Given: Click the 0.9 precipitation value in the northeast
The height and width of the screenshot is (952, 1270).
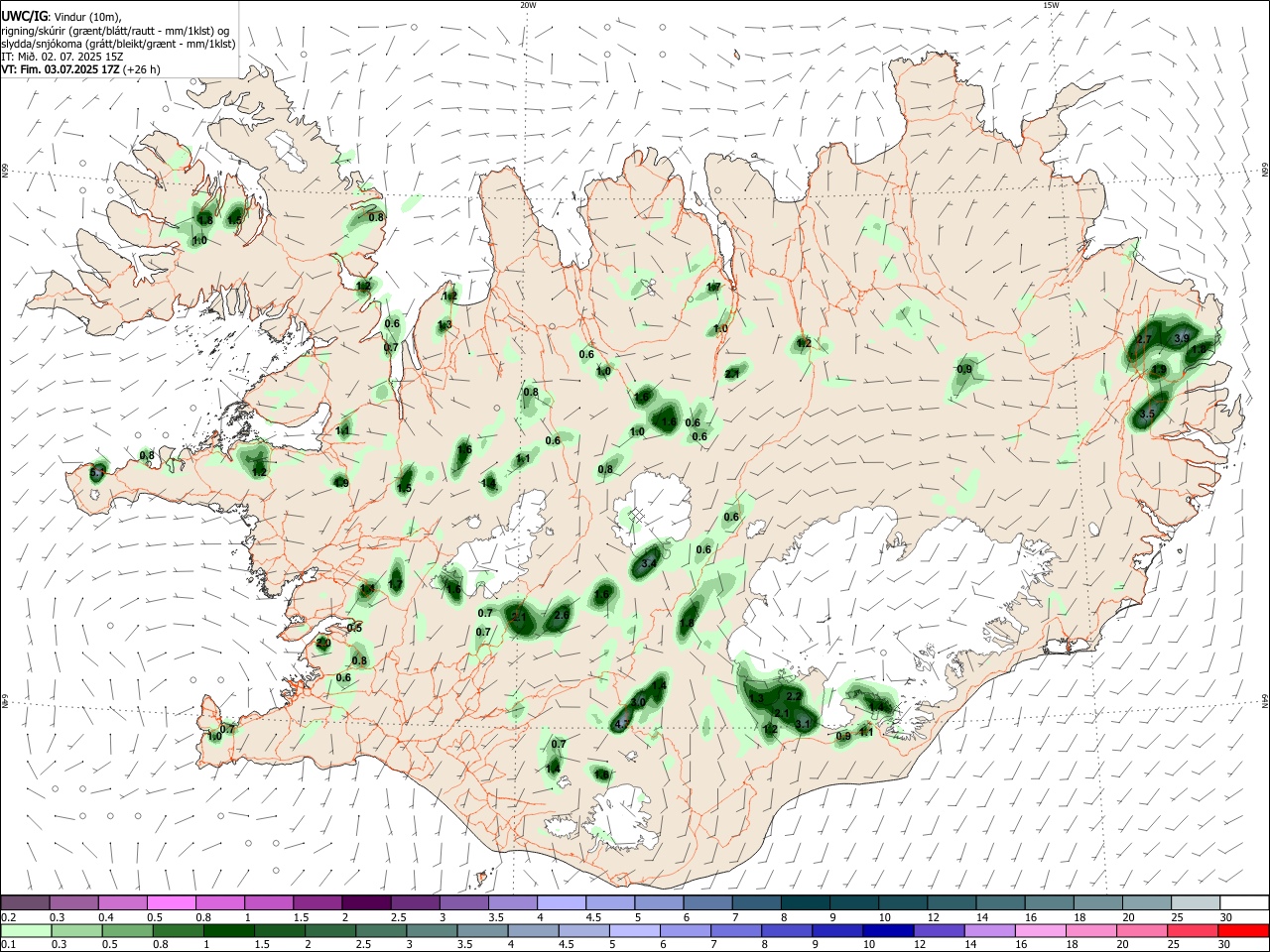Looking at the screenshot, I should (963, 369).
